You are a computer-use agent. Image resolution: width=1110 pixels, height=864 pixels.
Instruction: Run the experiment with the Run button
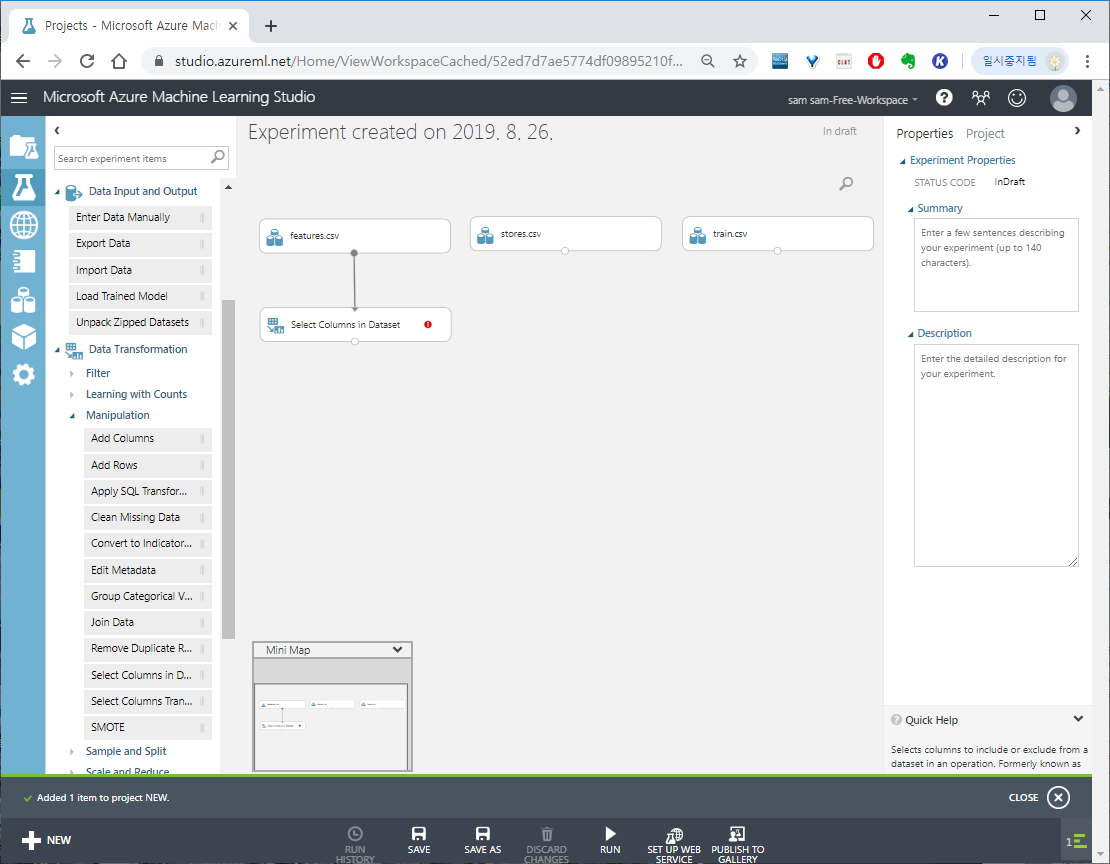pos(610,840)
